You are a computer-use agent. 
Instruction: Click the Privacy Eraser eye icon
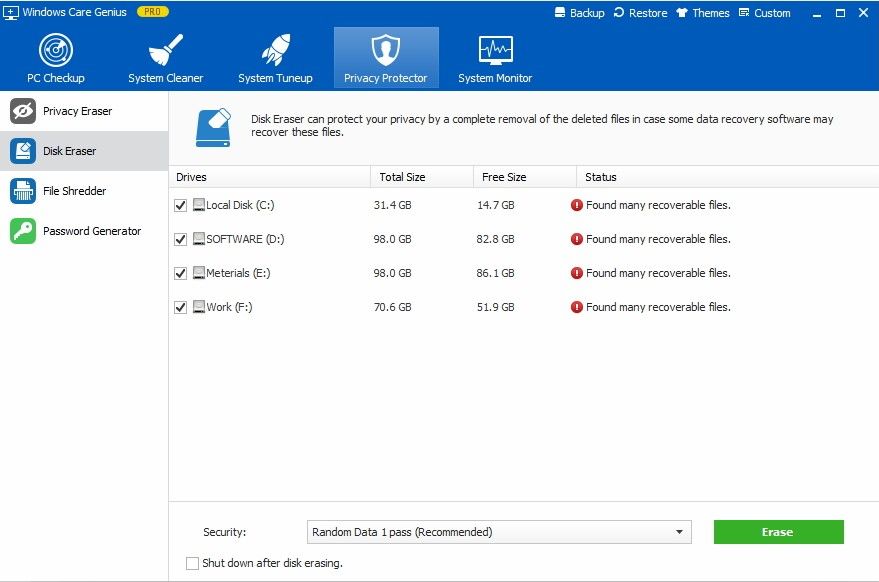click(x=23, y=111)
